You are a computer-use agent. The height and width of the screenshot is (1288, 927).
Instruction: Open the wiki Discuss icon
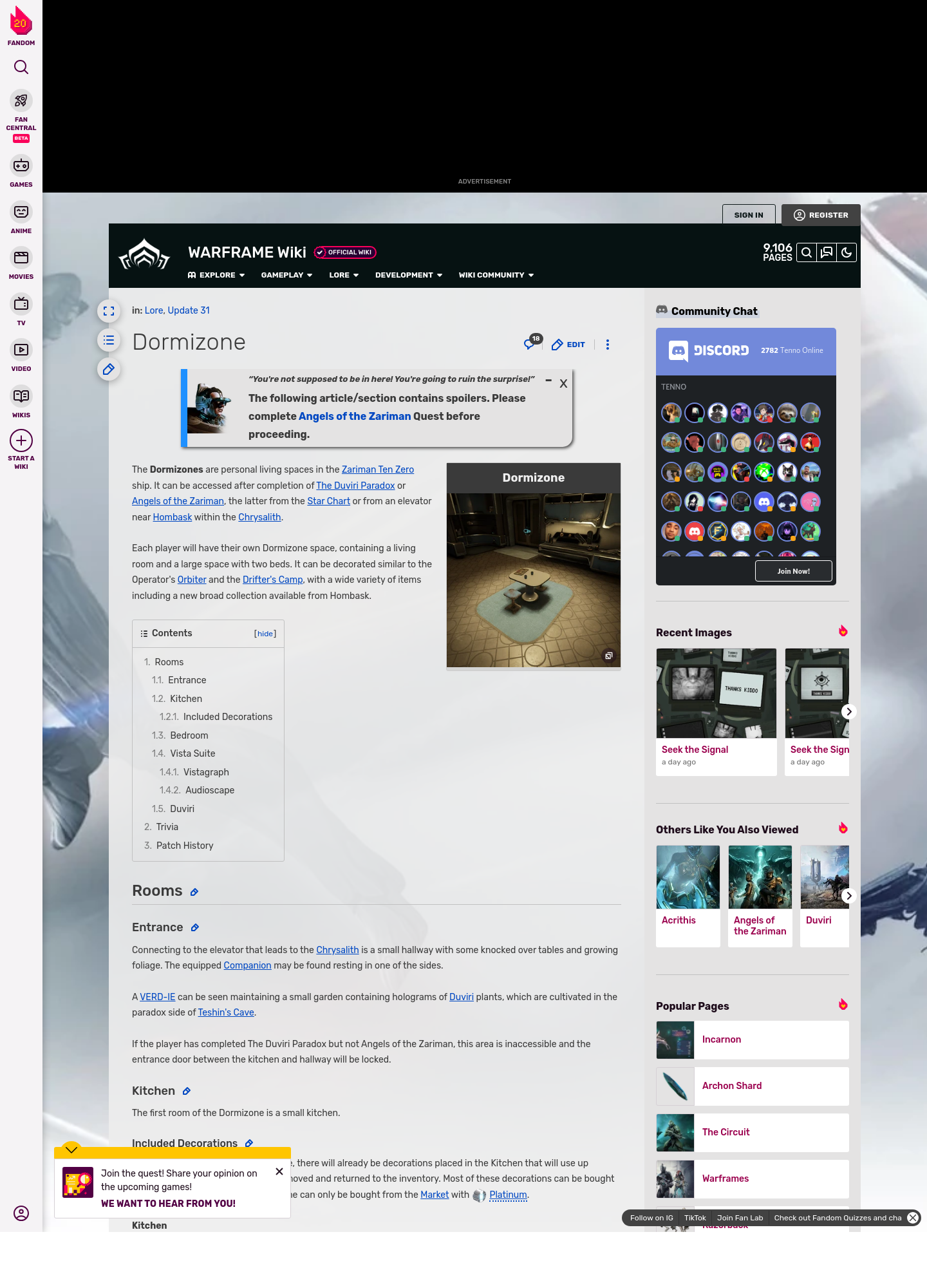pos(827,252)
